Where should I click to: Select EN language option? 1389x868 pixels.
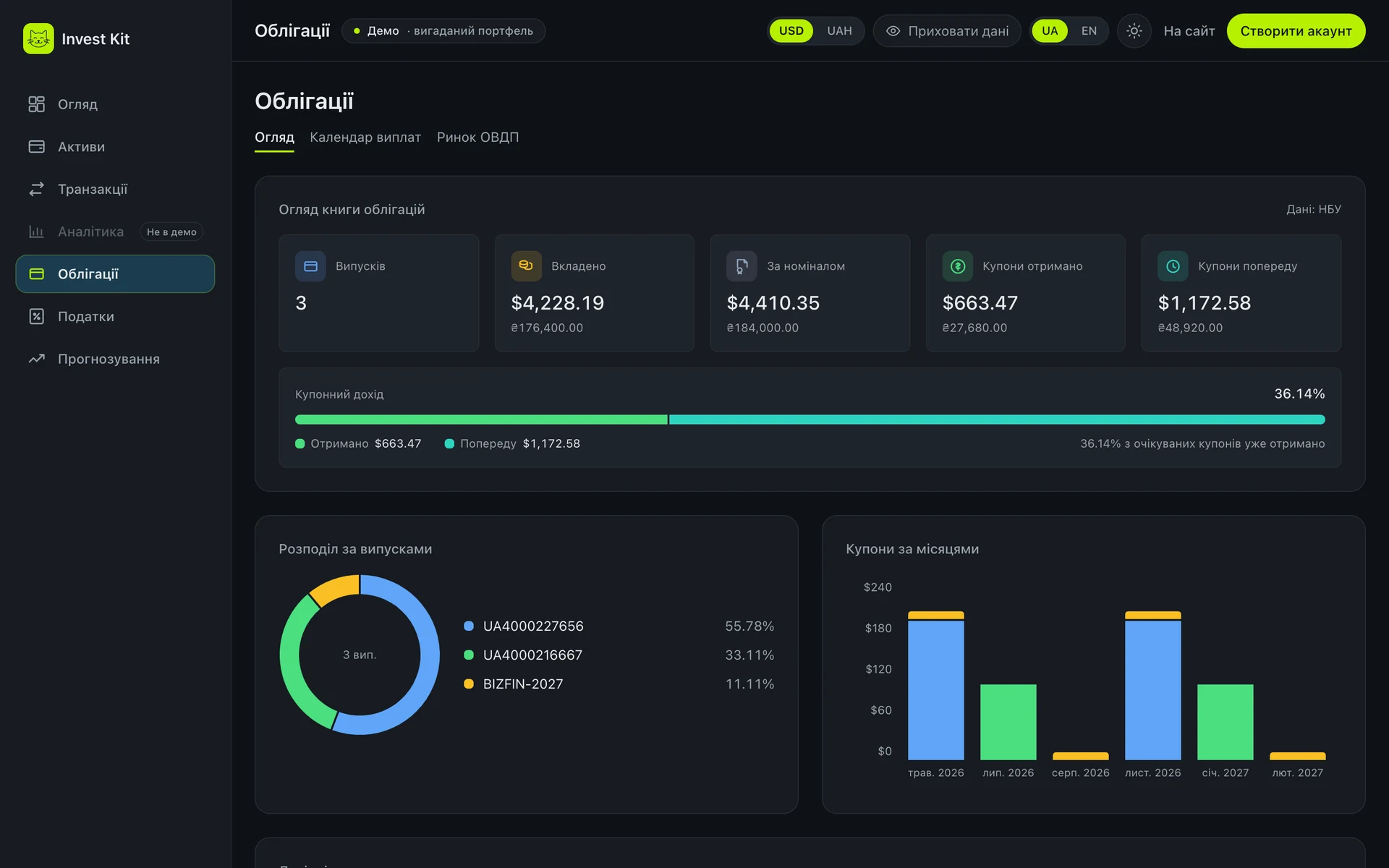pyautogui.click(x=1089, y=31)
